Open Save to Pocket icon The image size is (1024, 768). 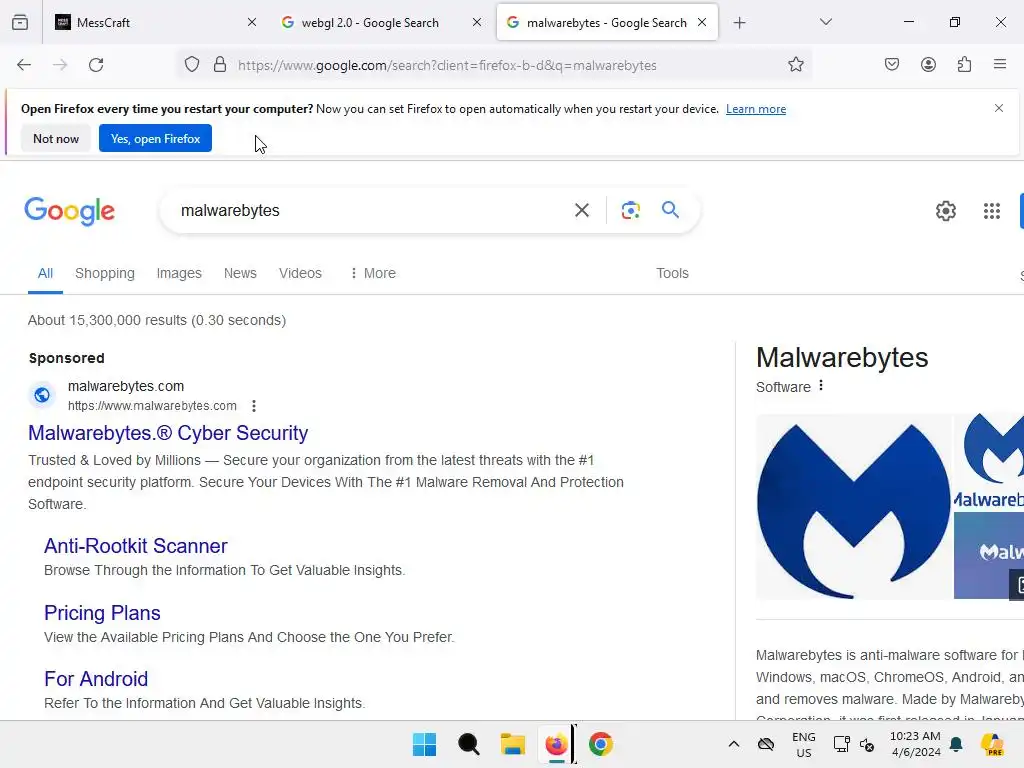tap(892, 65)
